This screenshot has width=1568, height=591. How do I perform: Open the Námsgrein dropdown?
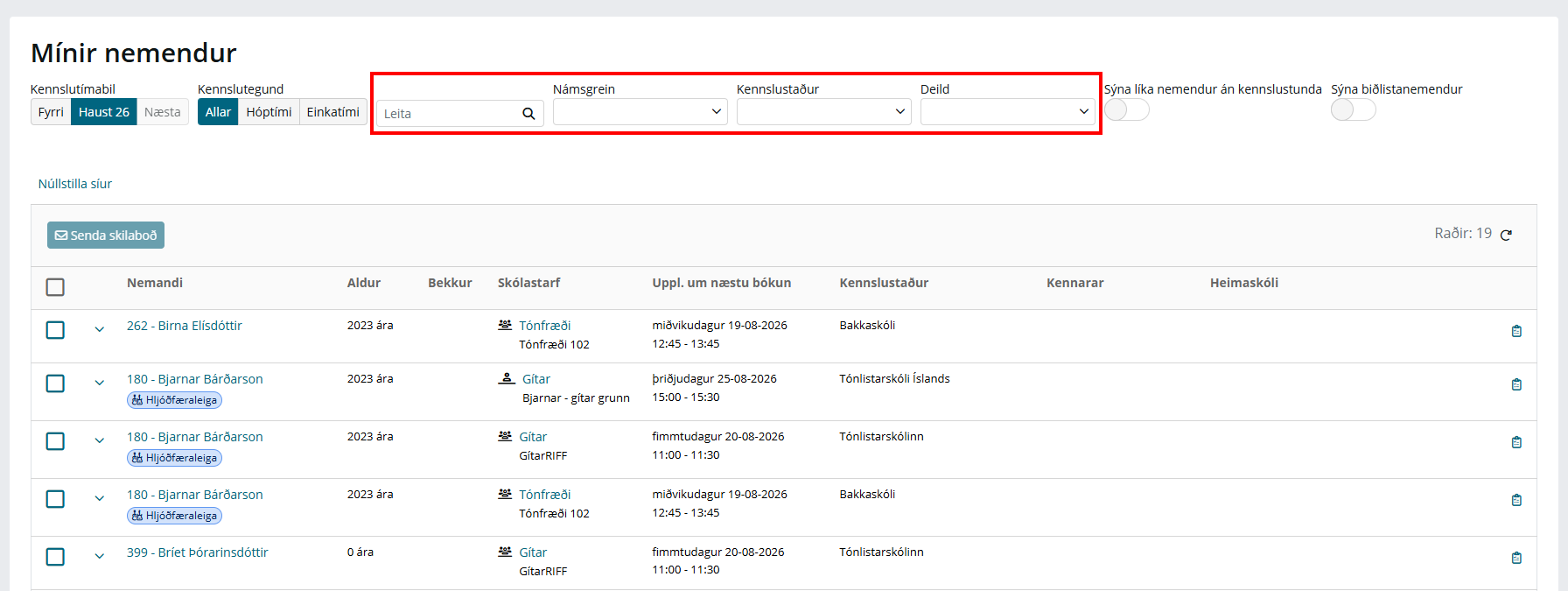[x=640, y=111]
